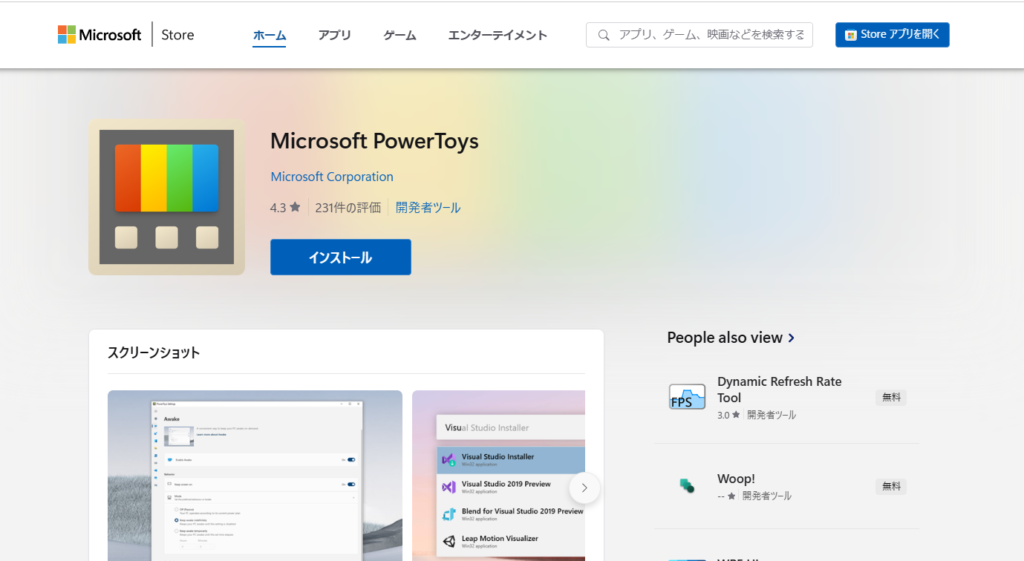Open the ホーム tab
Screen dimensions: 1024x561
tap(269, 35)
